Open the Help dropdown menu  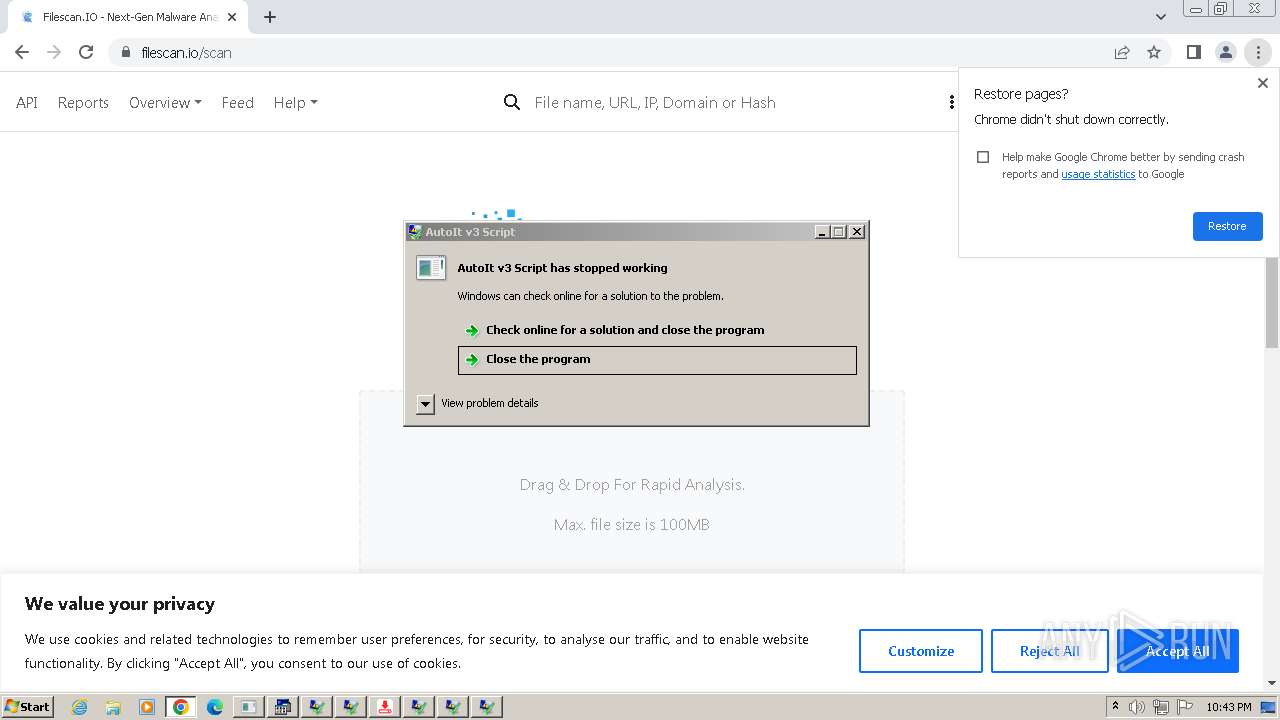click(x=295, y=102)
